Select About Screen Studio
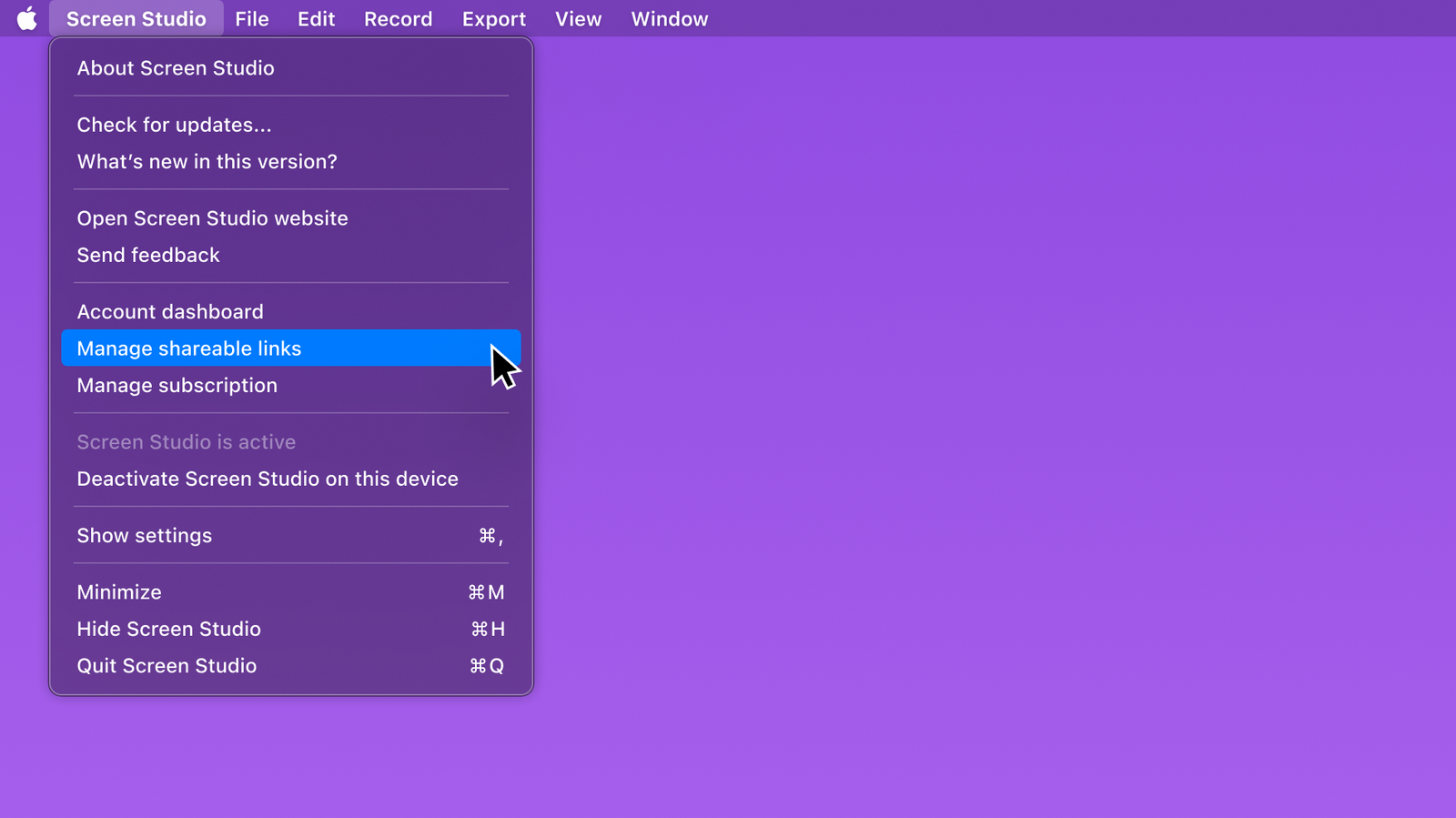This screenshot has width=1456, height=818. pos(176,68)
